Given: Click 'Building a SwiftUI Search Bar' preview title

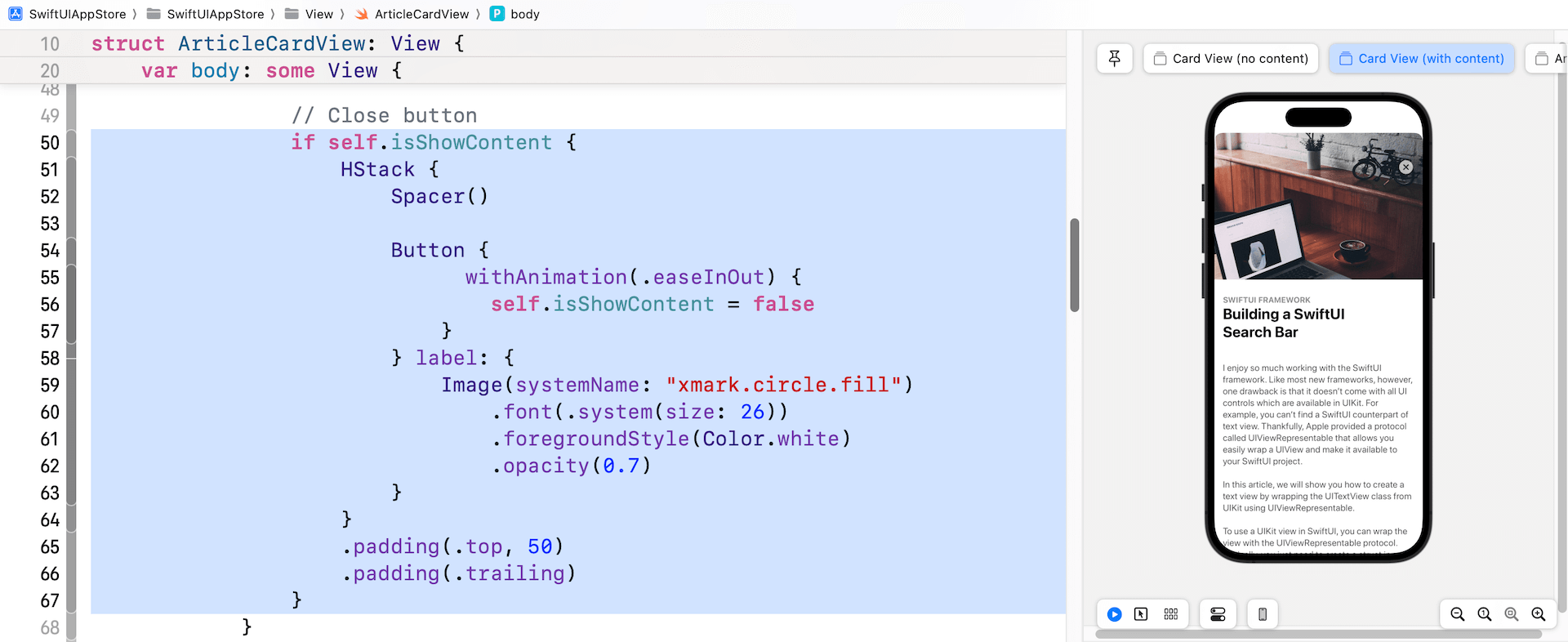Looking at the screenshot, I should click(x=1283, y=323).
